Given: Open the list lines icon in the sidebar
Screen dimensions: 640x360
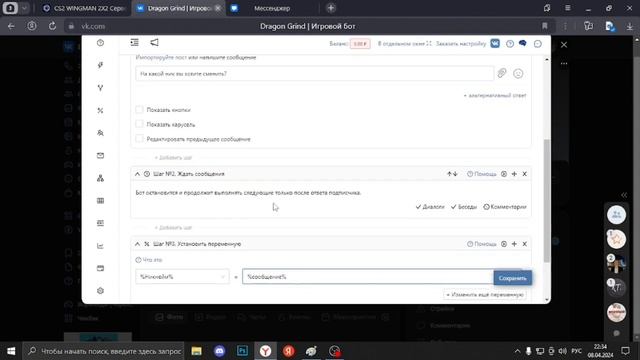Looking at the screenshot, I should [100, 223].
